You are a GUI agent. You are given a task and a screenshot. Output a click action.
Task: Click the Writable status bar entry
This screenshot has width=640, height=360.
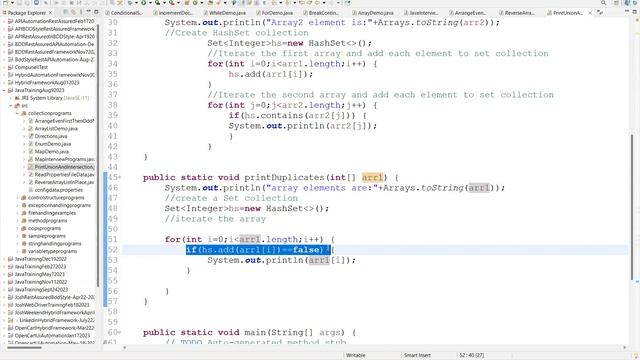(356, 356)
